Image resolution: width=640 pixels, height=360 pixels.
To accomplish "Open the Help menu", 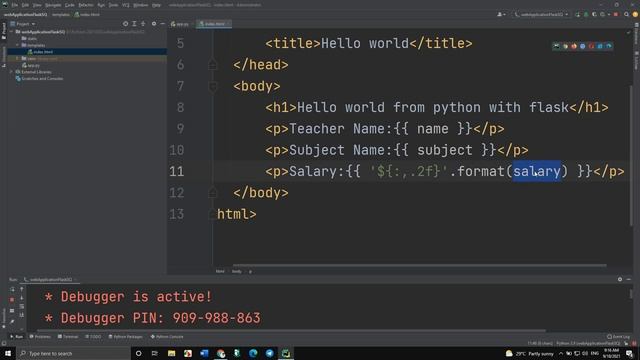I will pos(156,5).
